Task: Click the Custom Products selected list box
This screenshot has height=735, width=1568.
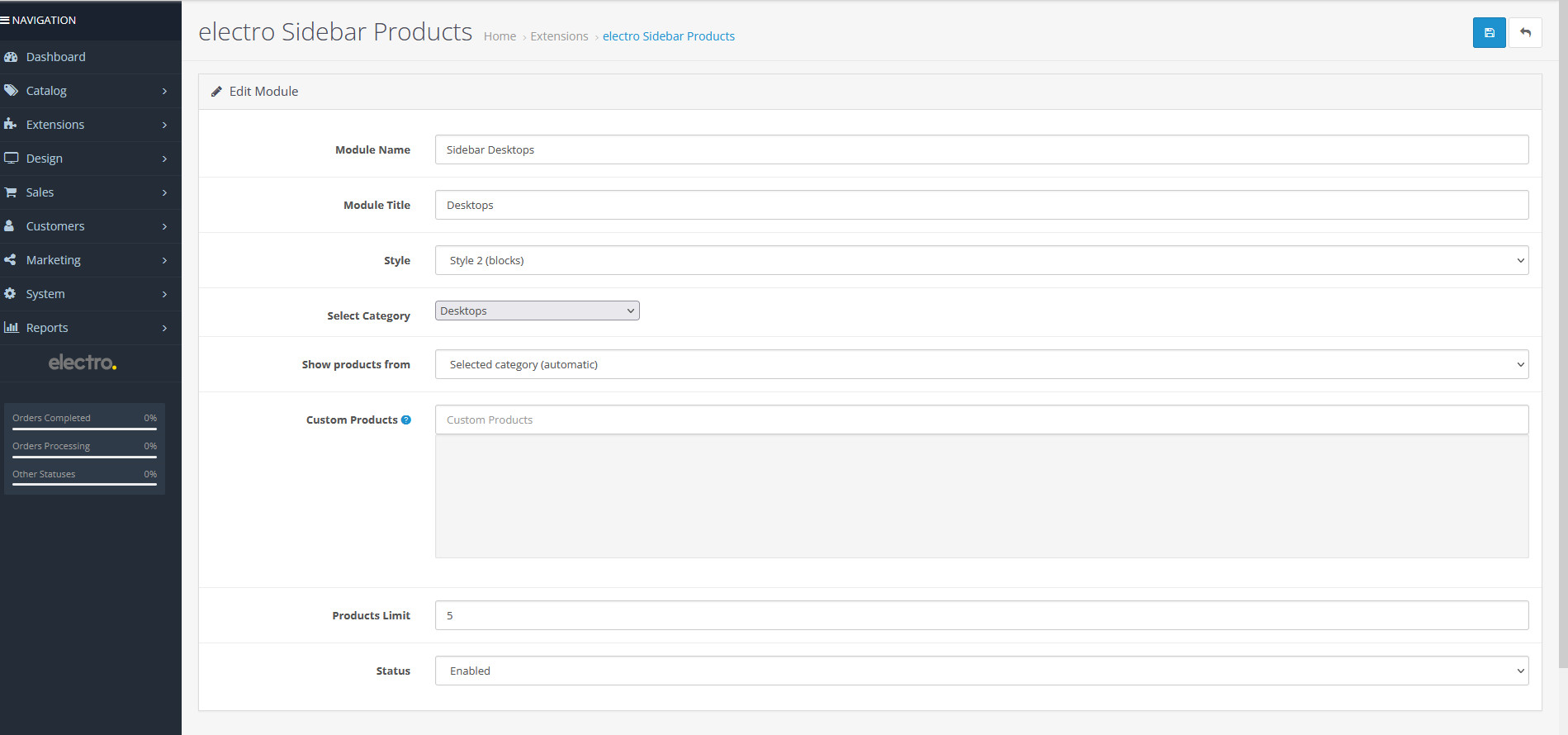Action: point(982,496)
